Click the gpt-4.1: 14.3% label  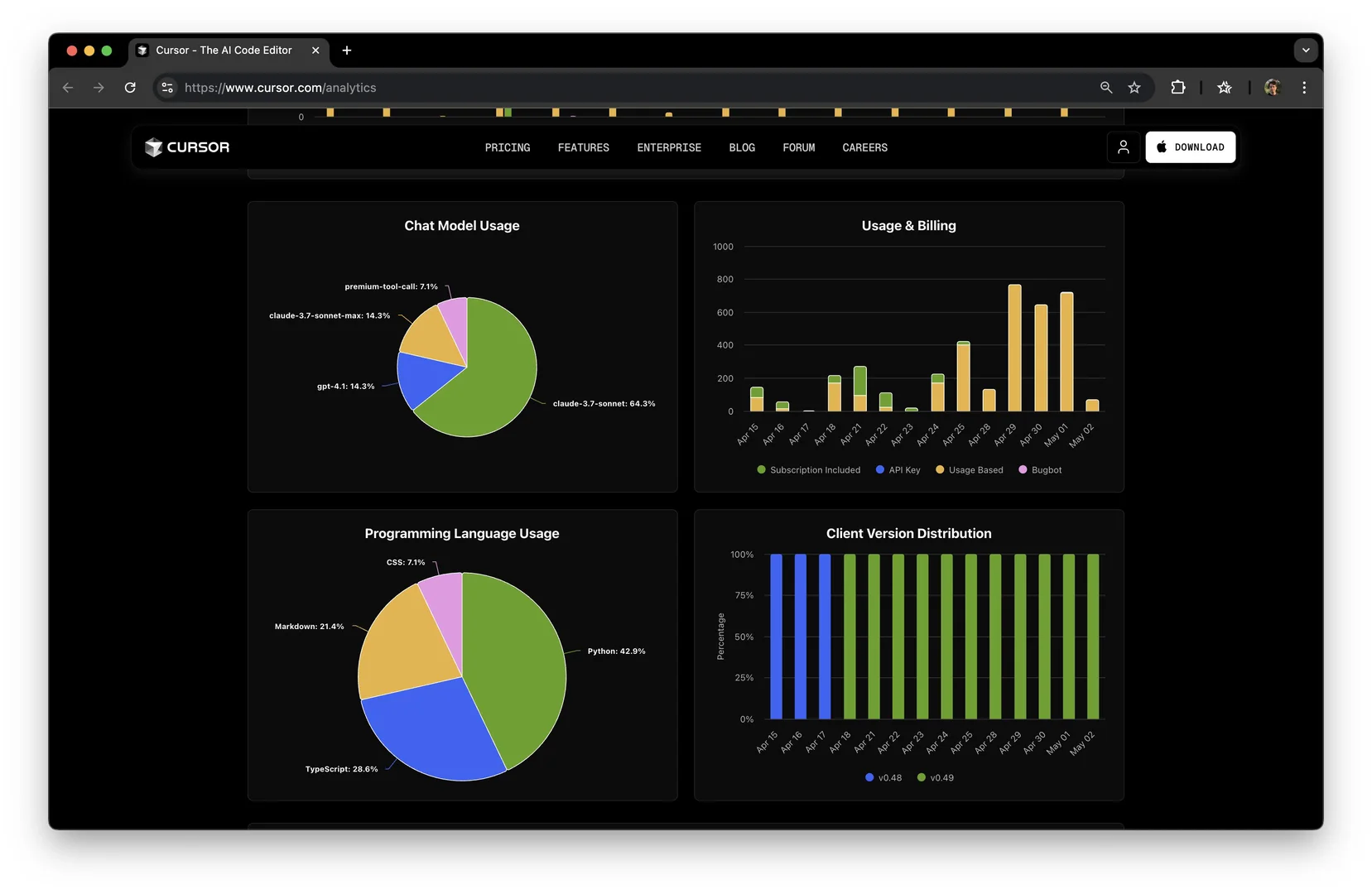pyautogui.click(x=345, y=387)
